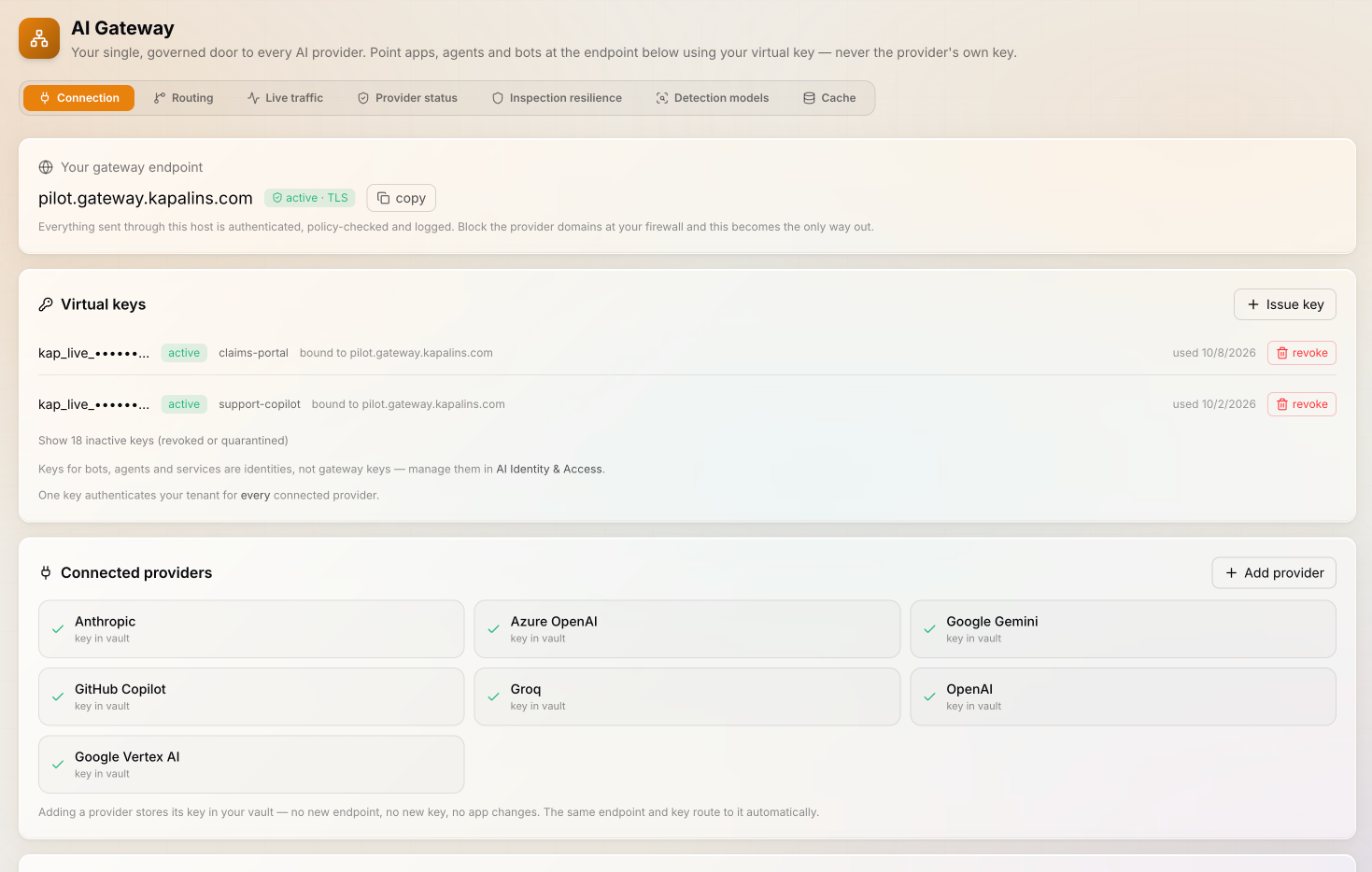Click the Add provider button
This screenshot has height=872, width=1372.
point(1274,573)
